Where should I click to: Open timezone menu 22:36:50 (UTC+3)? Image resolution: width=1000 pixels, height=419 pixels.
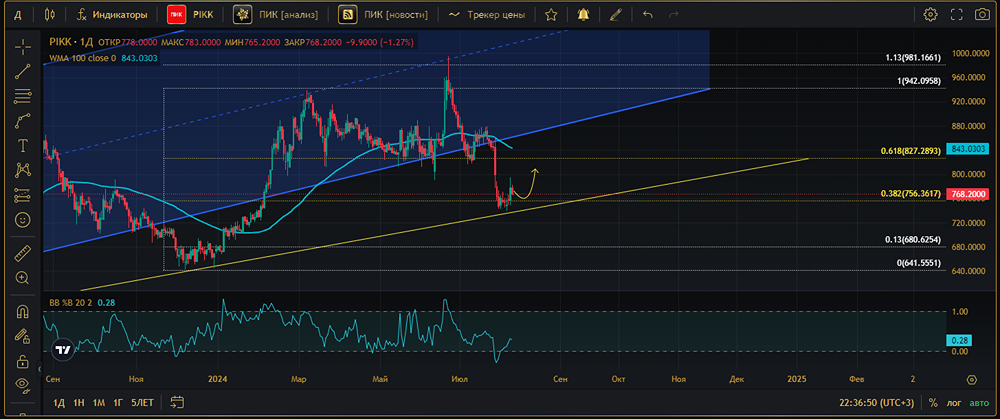pyautogui.click(x=877, y=403)
